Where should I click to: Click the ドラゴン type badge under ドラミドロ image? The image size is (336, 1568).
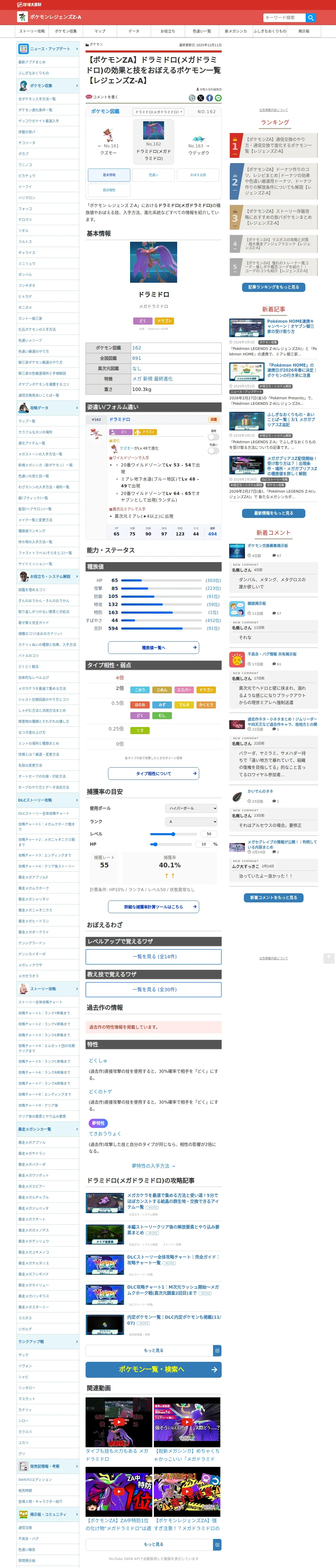[164, 321]
